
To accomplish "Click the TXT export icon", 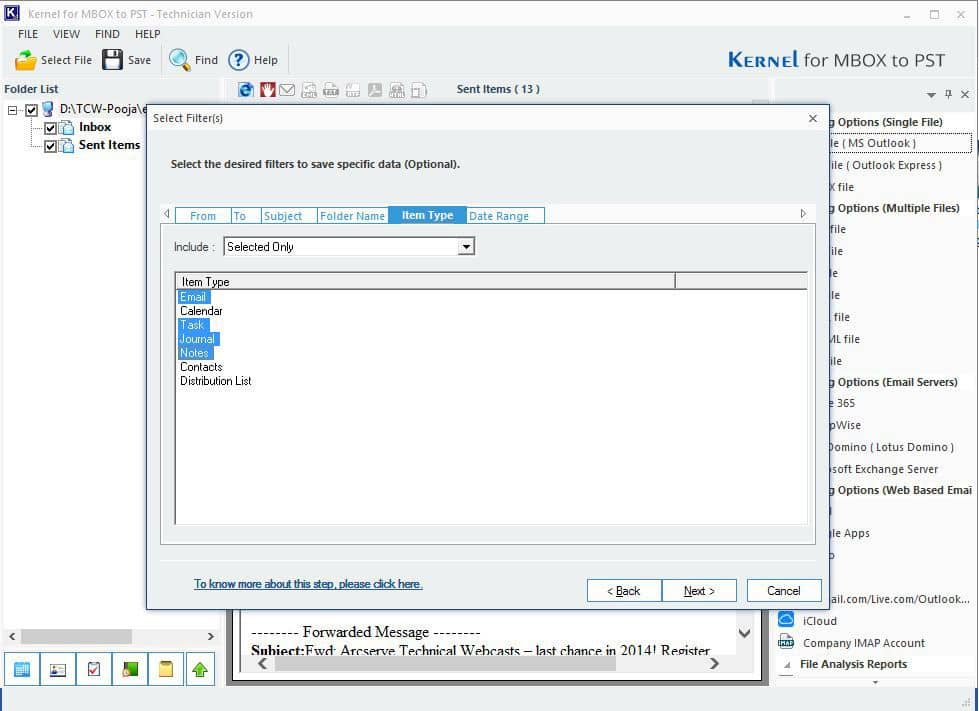I will pyautogui.click(x=331, y=90).
